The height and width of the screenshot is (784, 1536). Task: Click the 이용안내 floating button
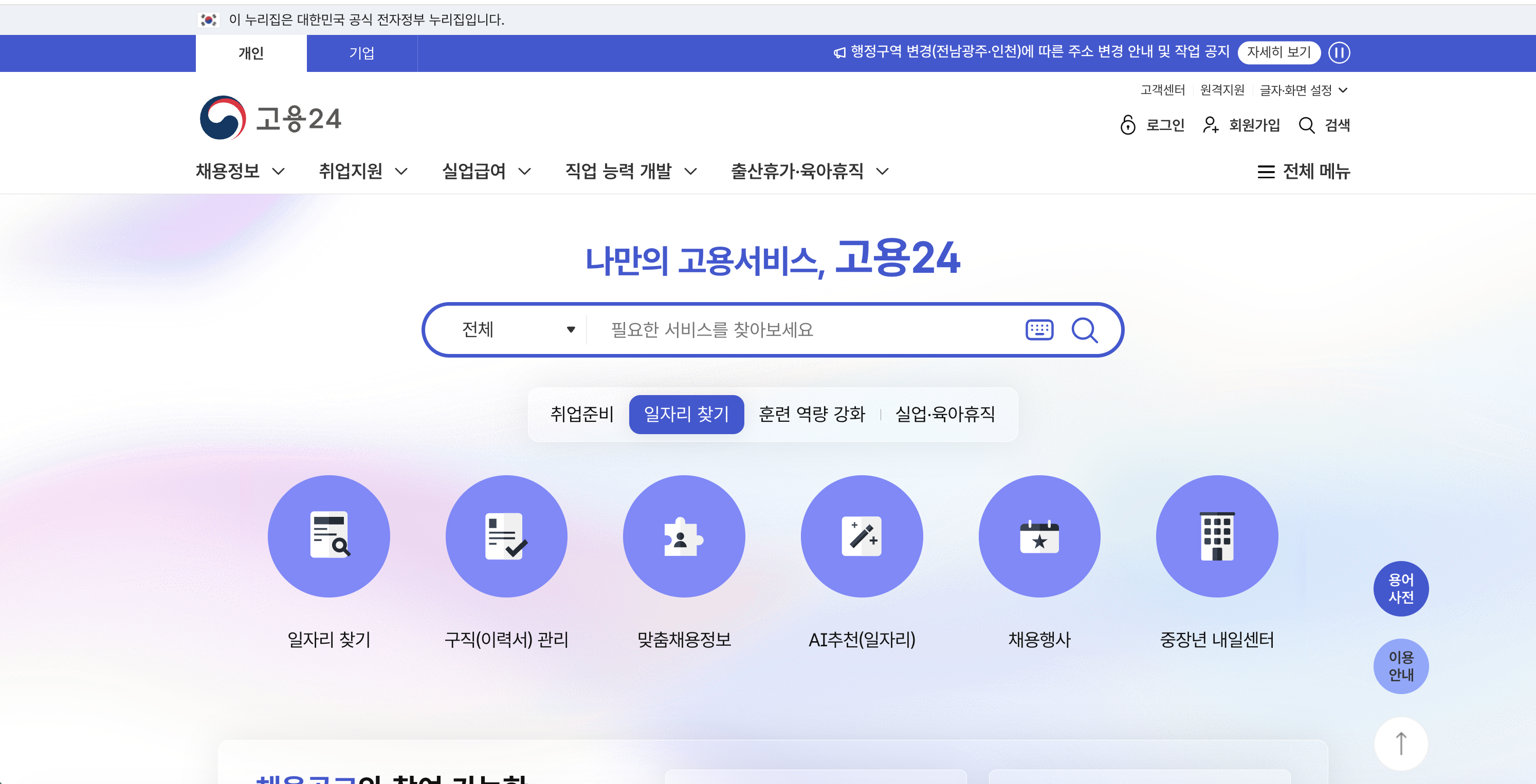pyautogui.click(x=1401, y=666)
